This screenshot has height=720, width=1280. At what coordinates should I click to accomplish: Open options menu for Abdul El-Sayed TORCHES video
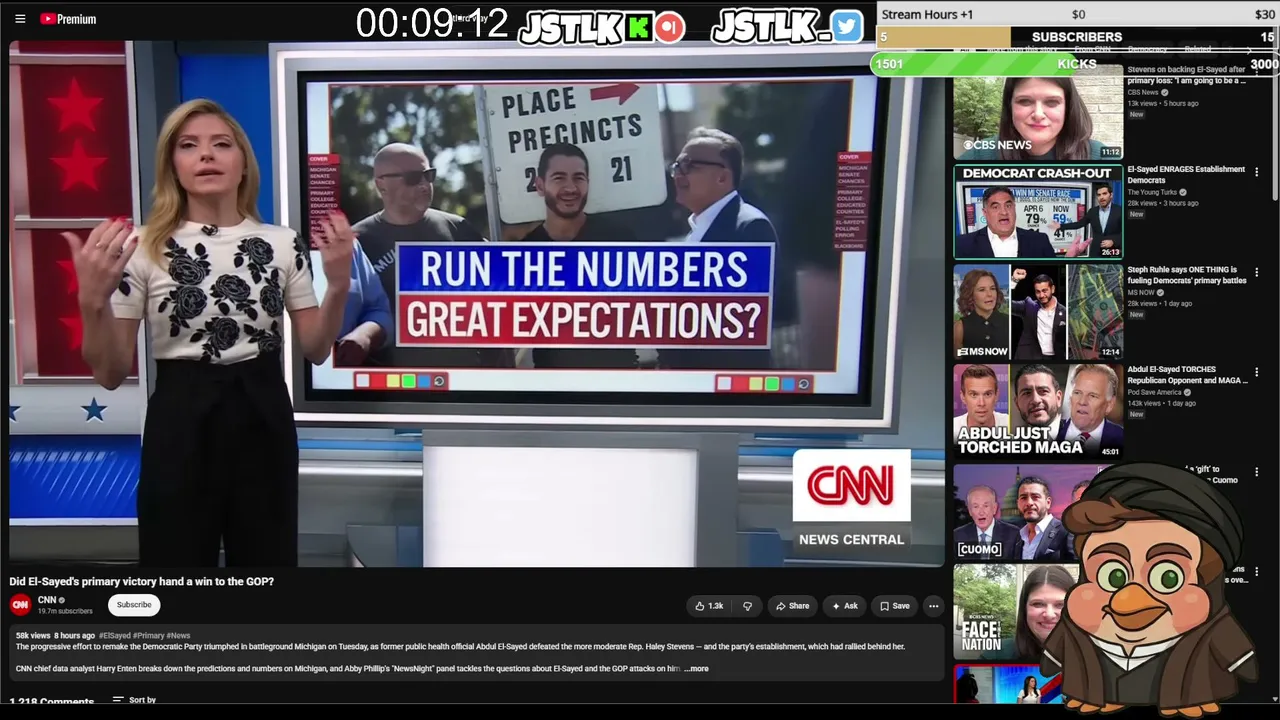[1257, 372]
